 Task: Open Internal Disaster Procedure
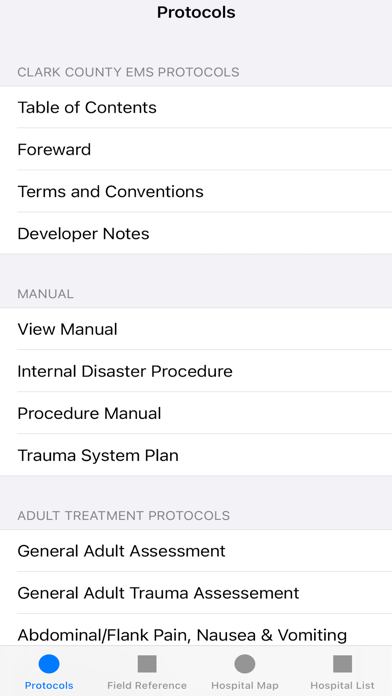click(196, 371)
